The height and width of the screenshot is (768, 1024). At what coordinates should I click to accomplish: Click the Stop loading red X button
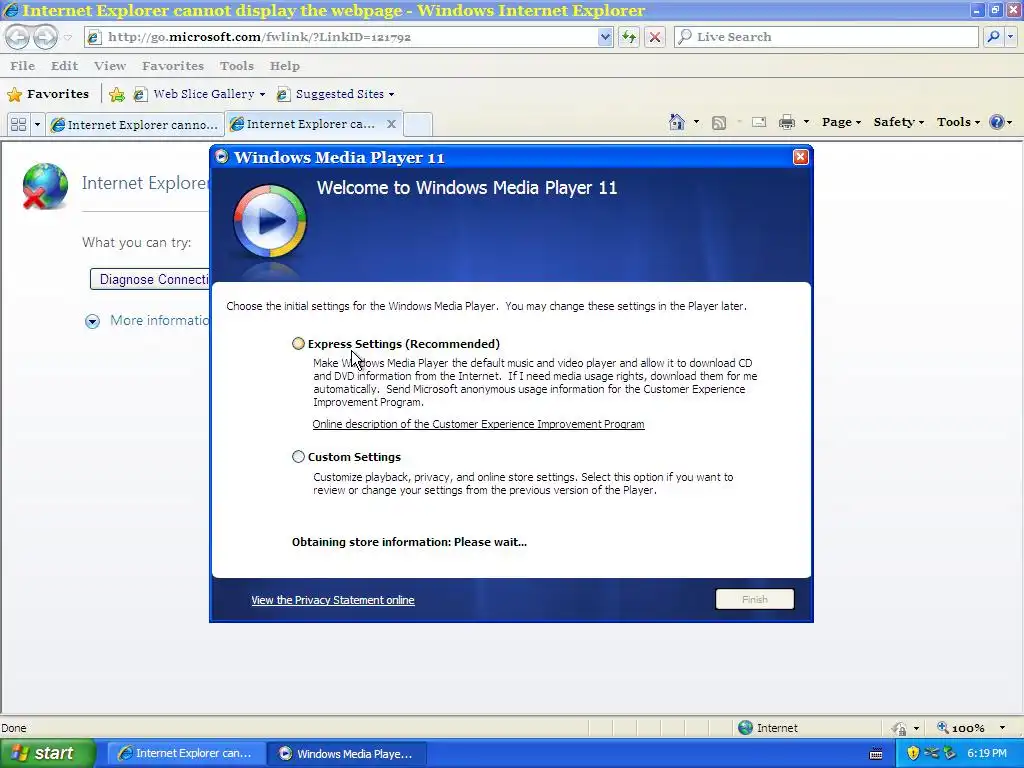[x=655, y=37]
